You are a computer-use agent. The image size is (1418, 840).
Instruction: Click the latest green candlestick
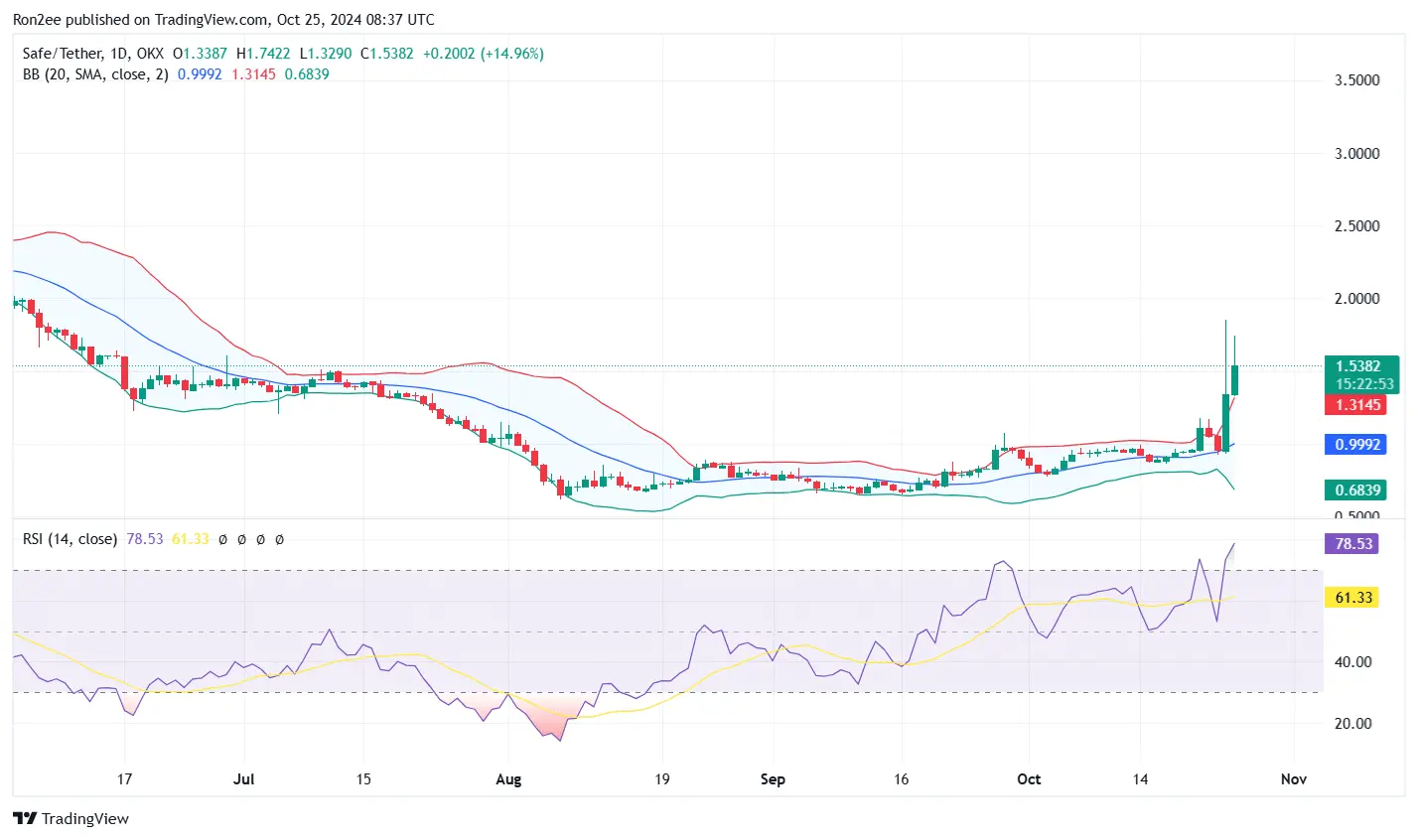click(1234, 379)
